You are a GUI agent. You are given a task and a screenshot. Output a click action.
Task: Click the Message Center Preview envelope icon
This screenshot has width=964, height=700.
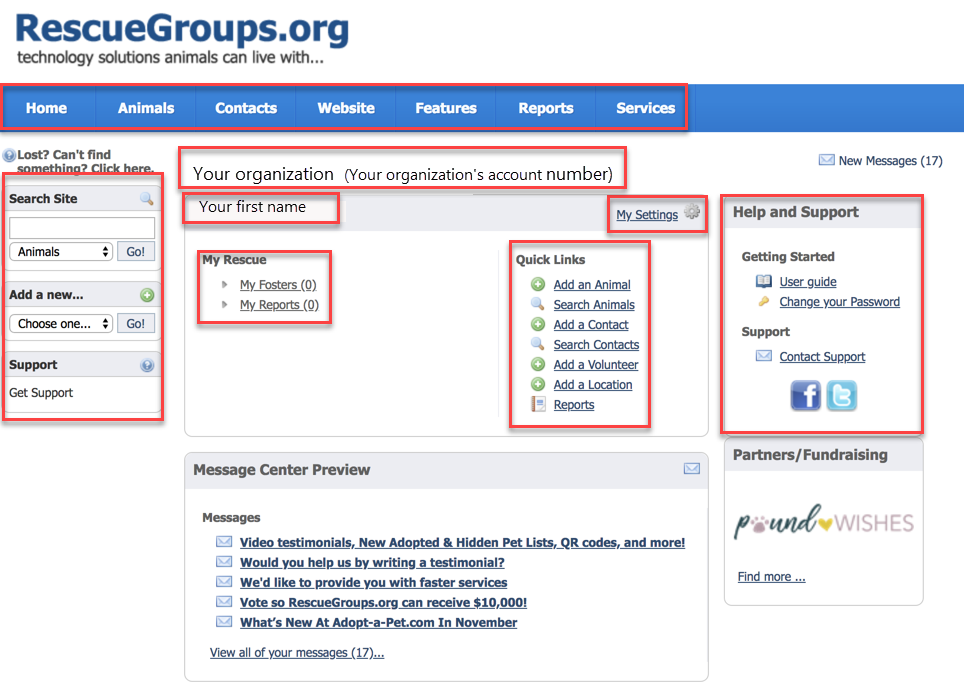(x=692, y=469)
